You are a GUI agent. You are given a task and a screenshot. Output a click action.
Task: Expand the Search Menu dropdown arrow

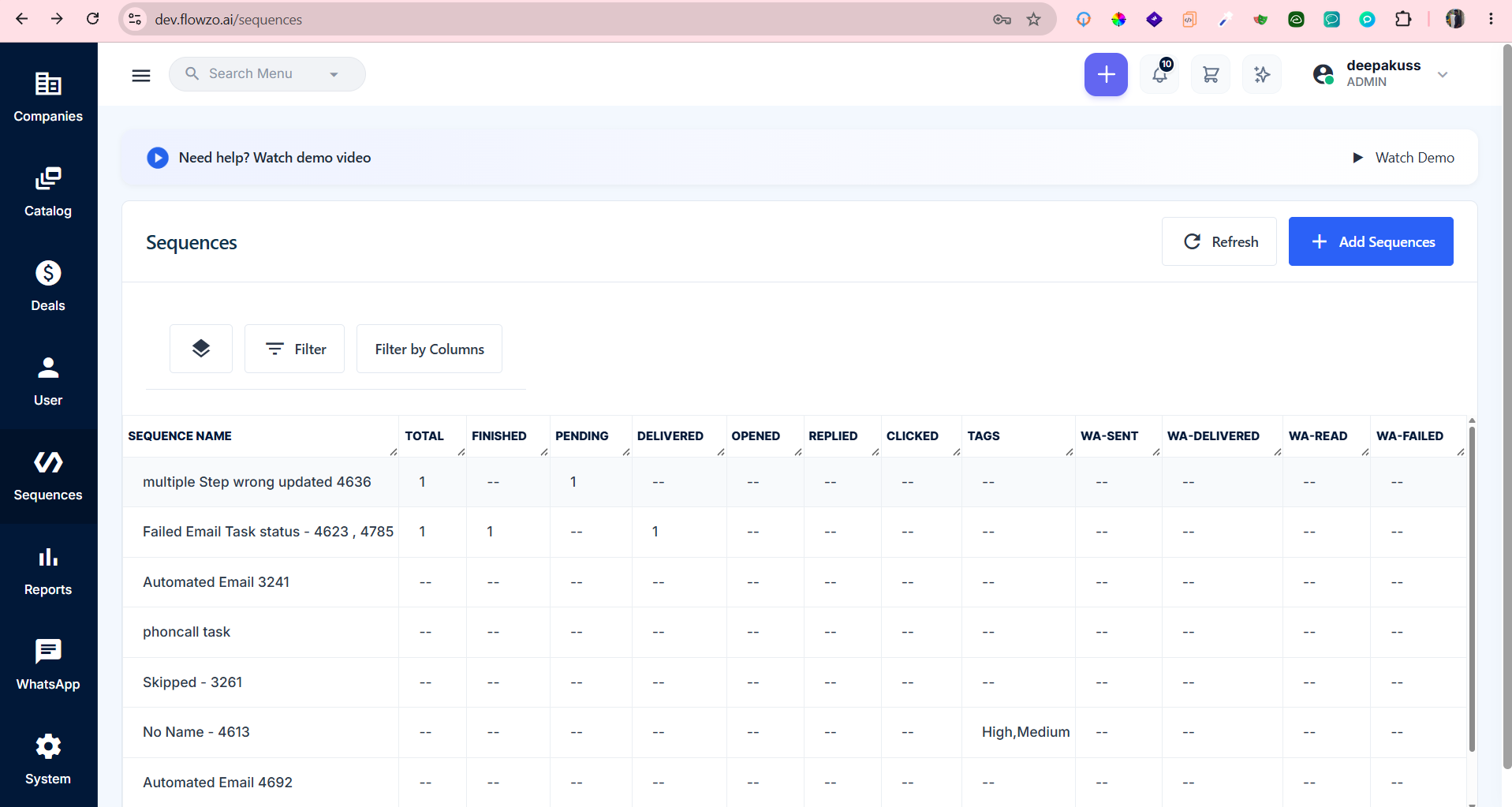(x=334, y=75)
